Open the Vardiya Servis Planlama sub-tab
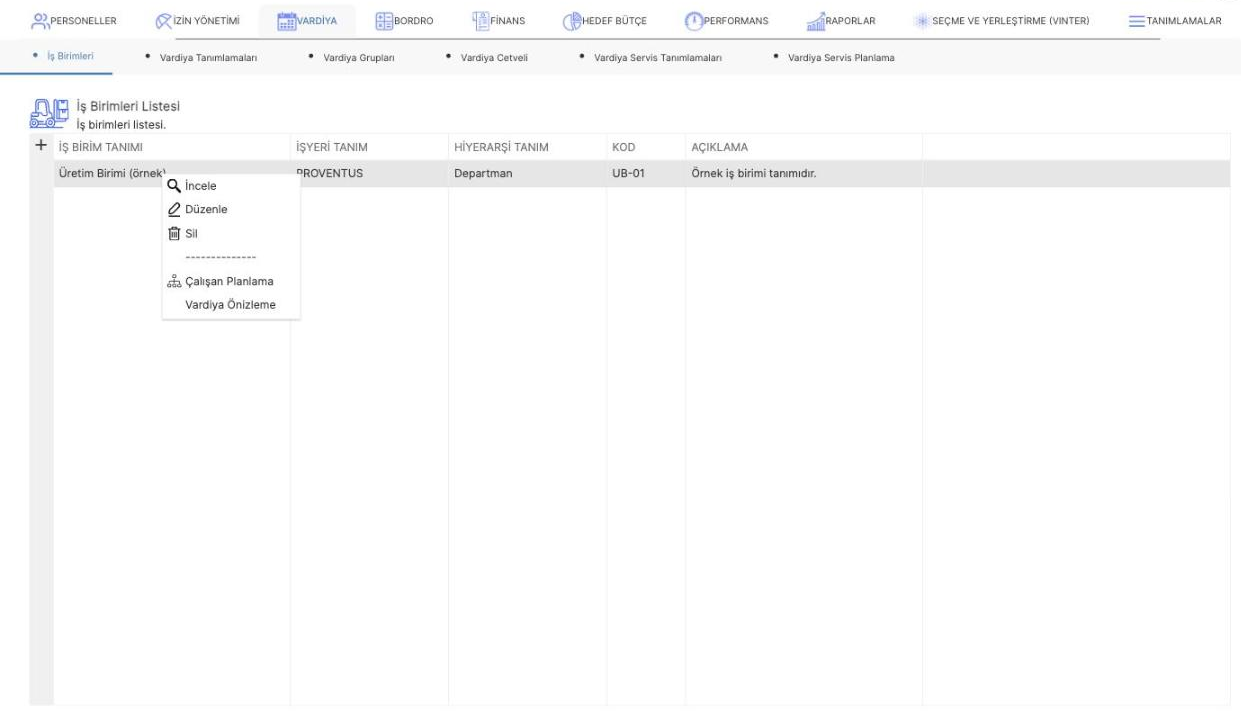The height and width of the screenshot is (715, 1241). pos(840,57)
